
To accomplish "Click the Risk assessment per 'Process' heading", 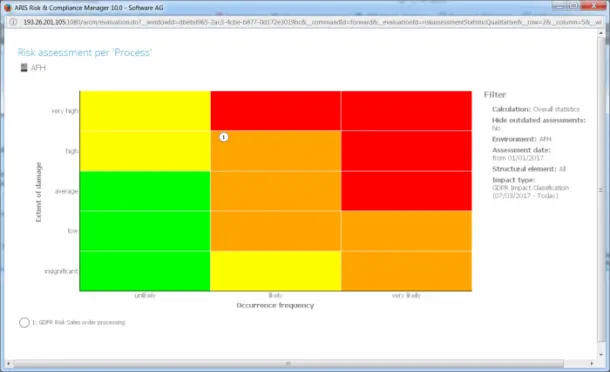I will pos(85,53).
